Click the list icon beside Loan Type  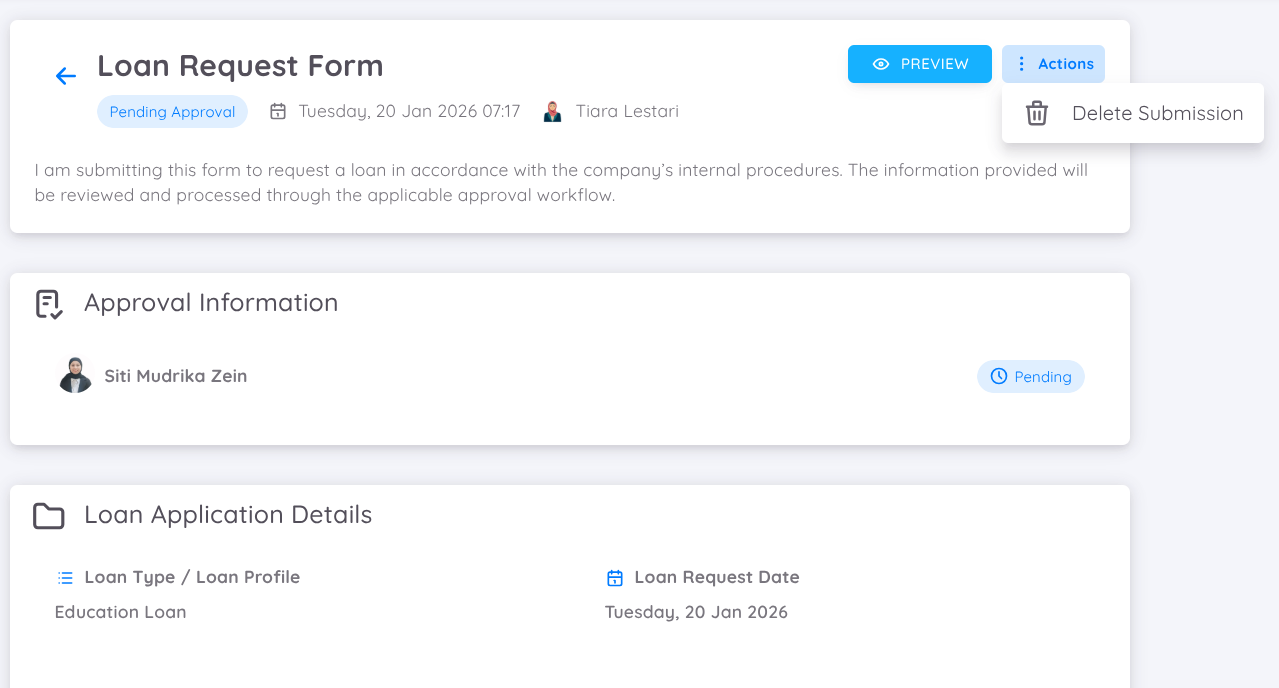[66, 578]
